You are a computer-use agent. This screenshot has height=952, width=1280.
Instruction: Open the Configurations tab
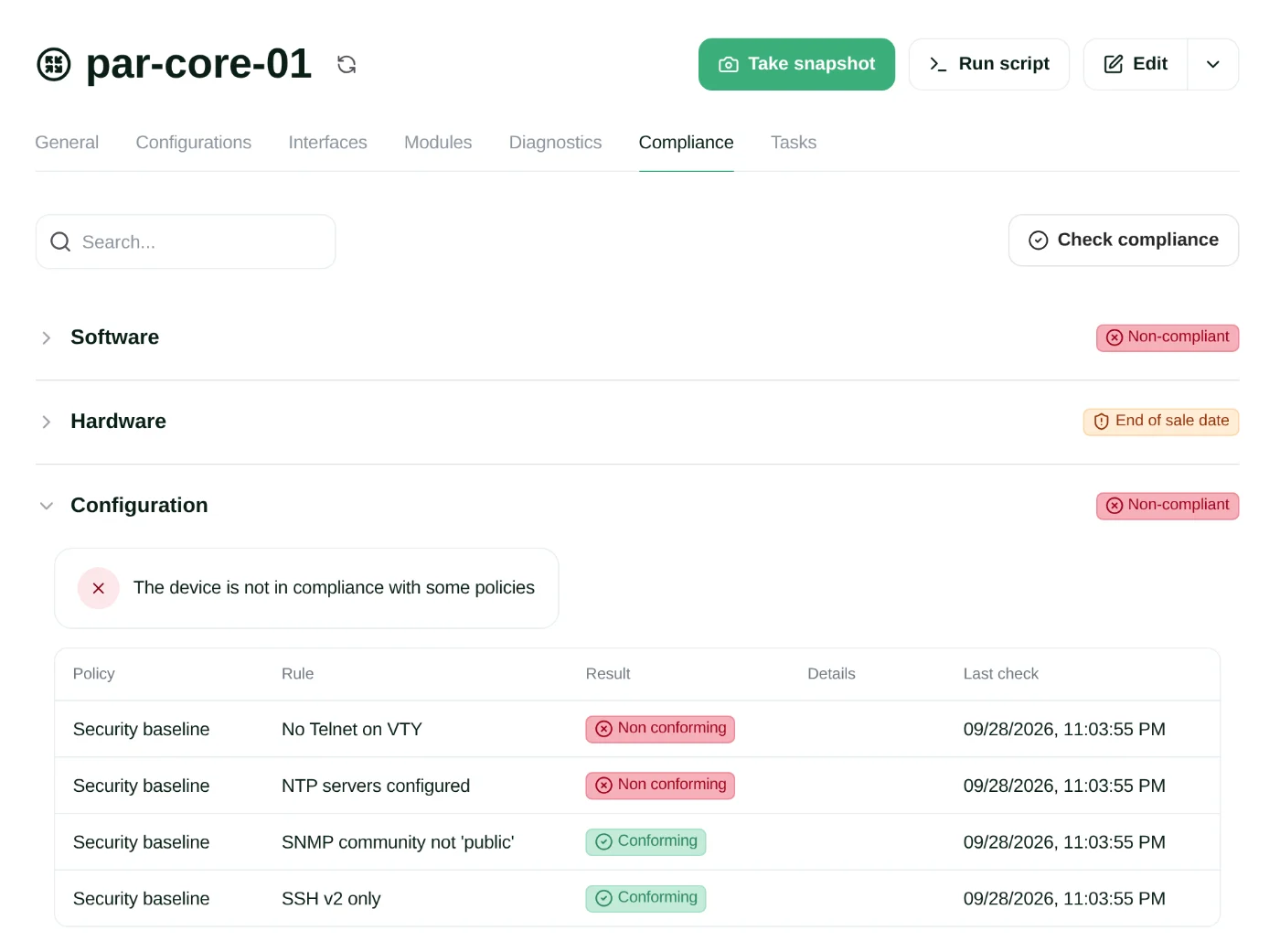pyautogui.click(x=194, y=143)
